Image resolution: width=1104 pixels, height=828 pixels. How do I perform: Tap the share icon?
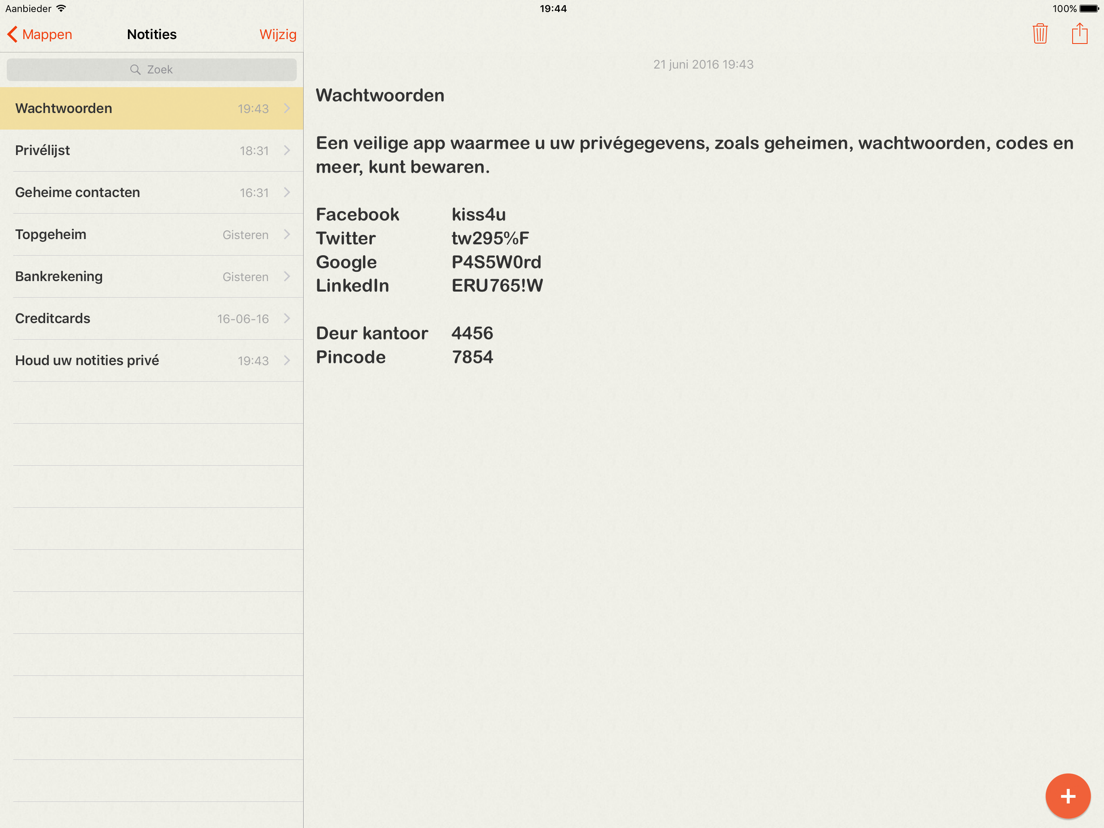coord(1079,33)
